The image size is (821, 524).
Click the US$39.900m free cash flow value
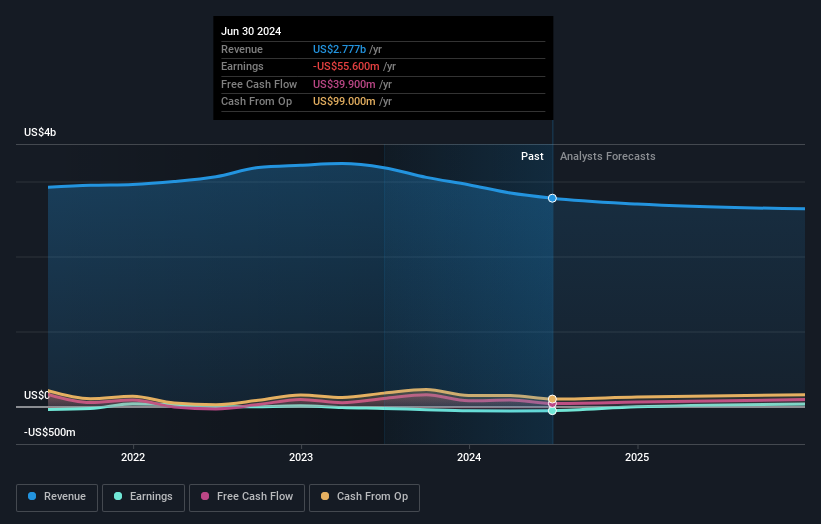(344, 84)
